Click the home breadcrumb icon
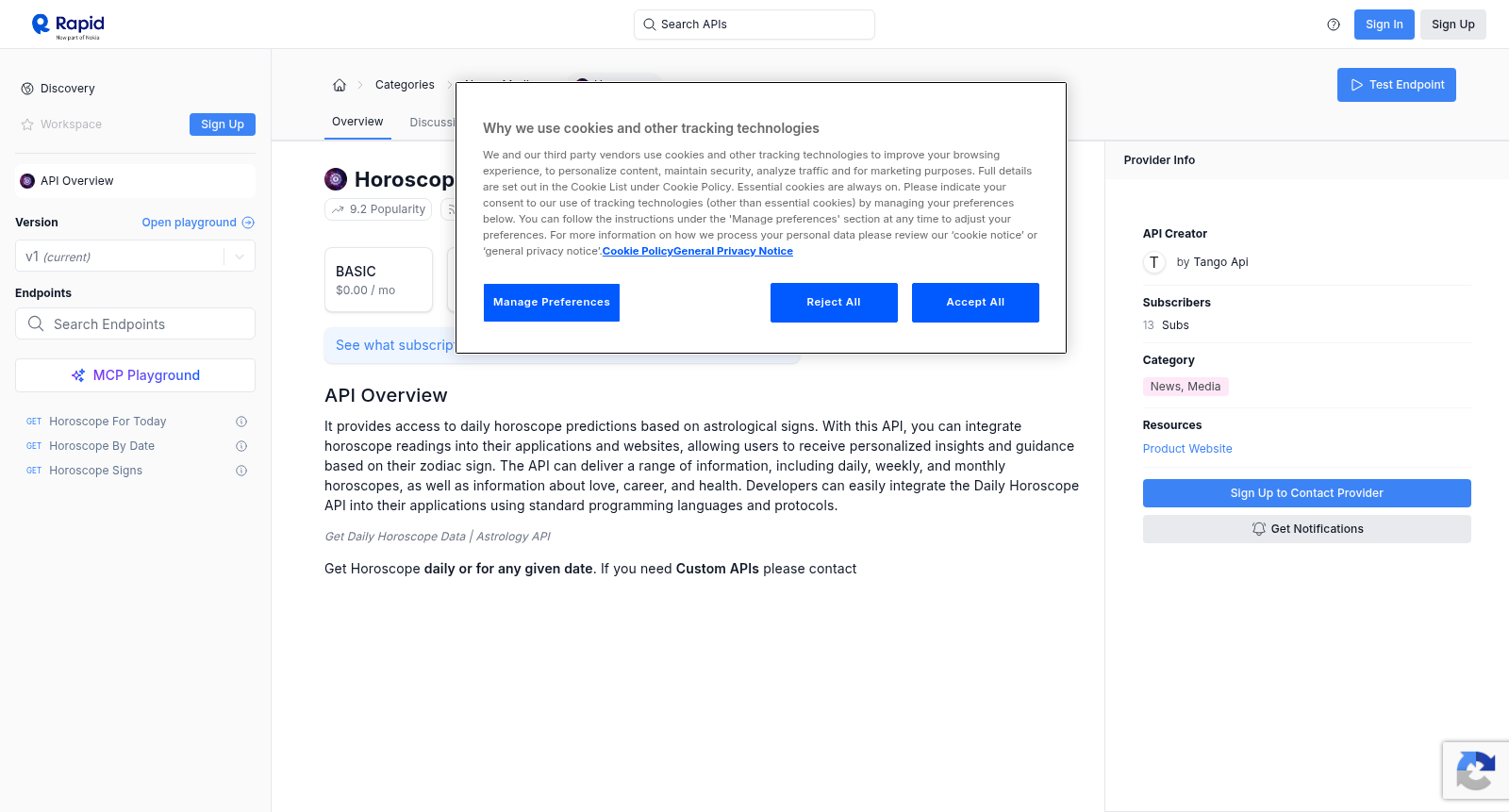Viewport: 1509px width, 812px height. point(340,85)
